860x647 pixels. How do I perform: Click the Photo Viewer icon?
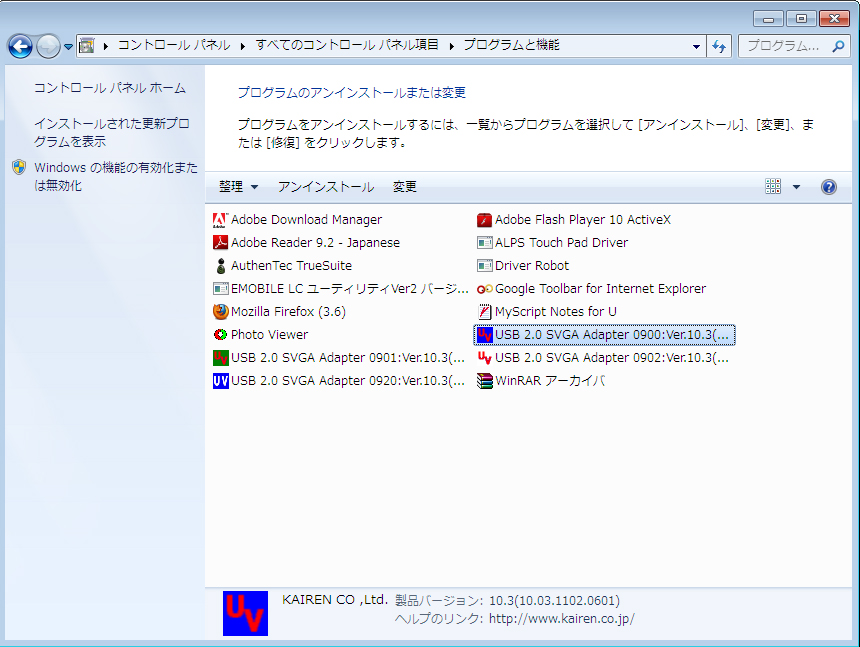[x=220, y=334]
